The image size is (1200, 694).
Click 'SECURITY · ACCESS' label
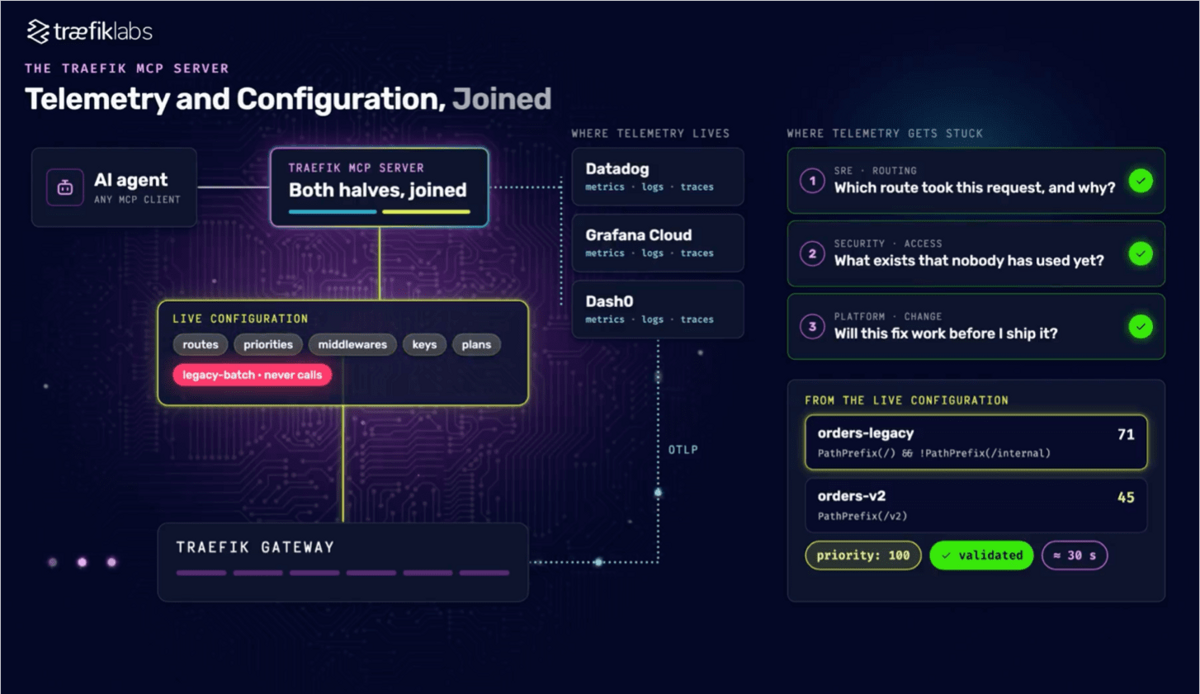point(888,244)
